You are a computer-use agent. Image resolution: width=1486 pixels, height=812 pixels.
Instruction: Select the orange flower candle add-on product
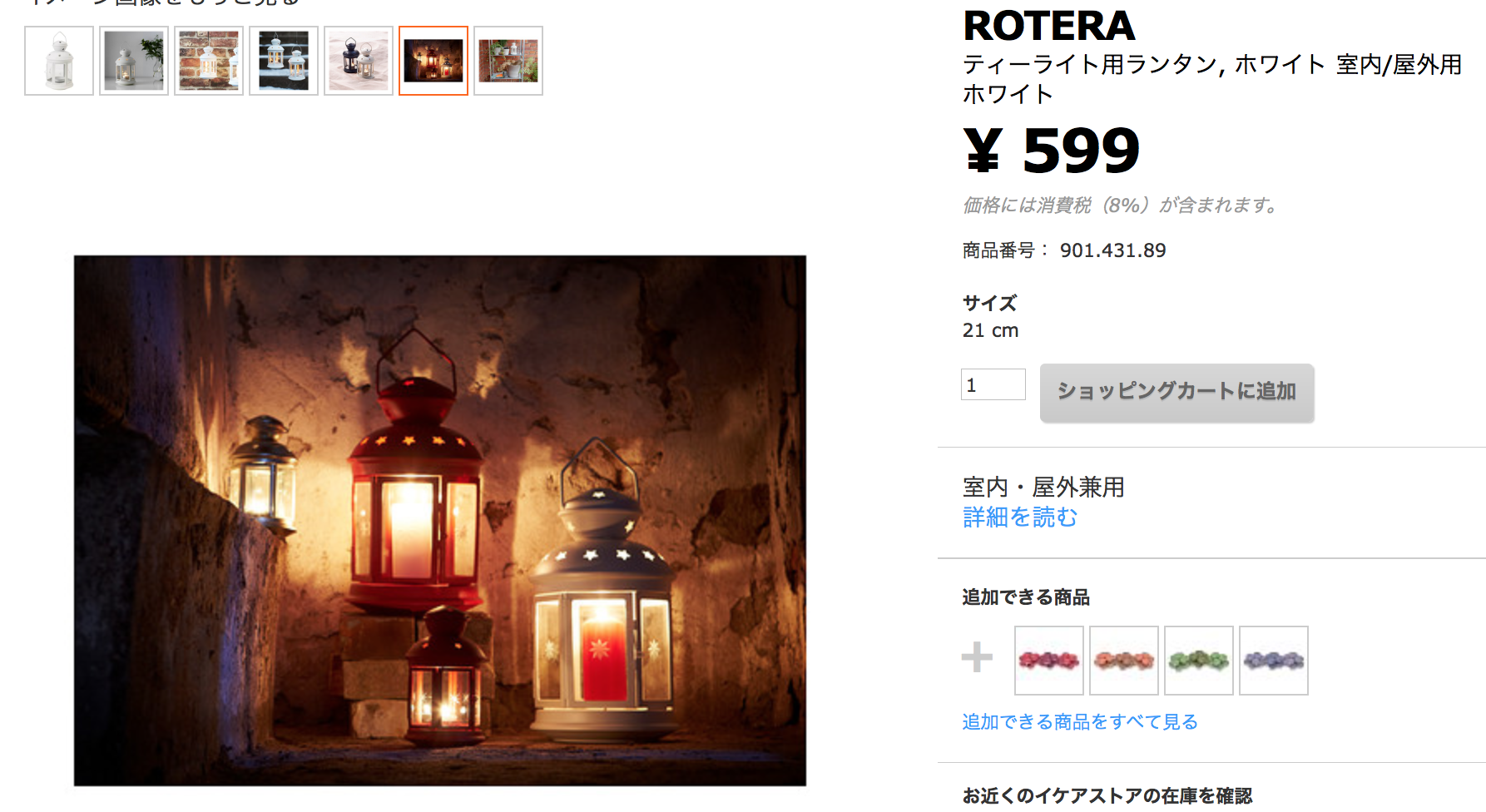click(x=1124, y=661)
